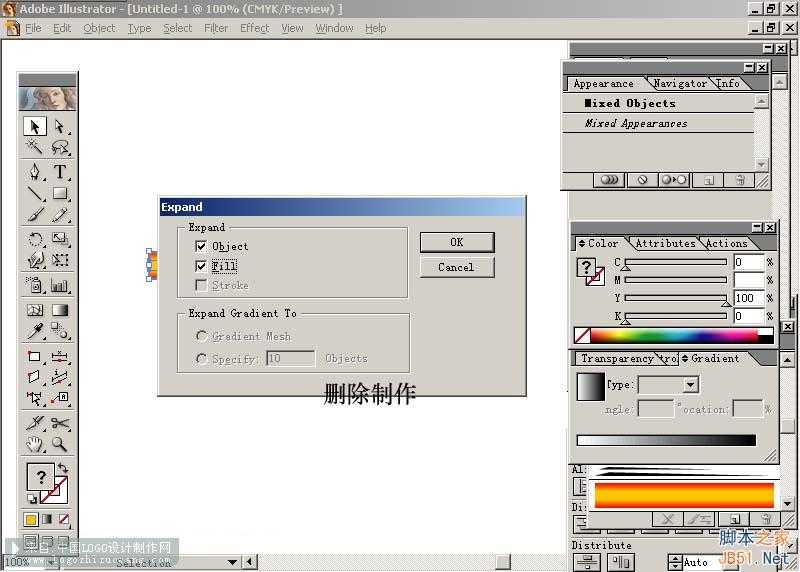Choose the Scissors tool

[x=60, y=423]
